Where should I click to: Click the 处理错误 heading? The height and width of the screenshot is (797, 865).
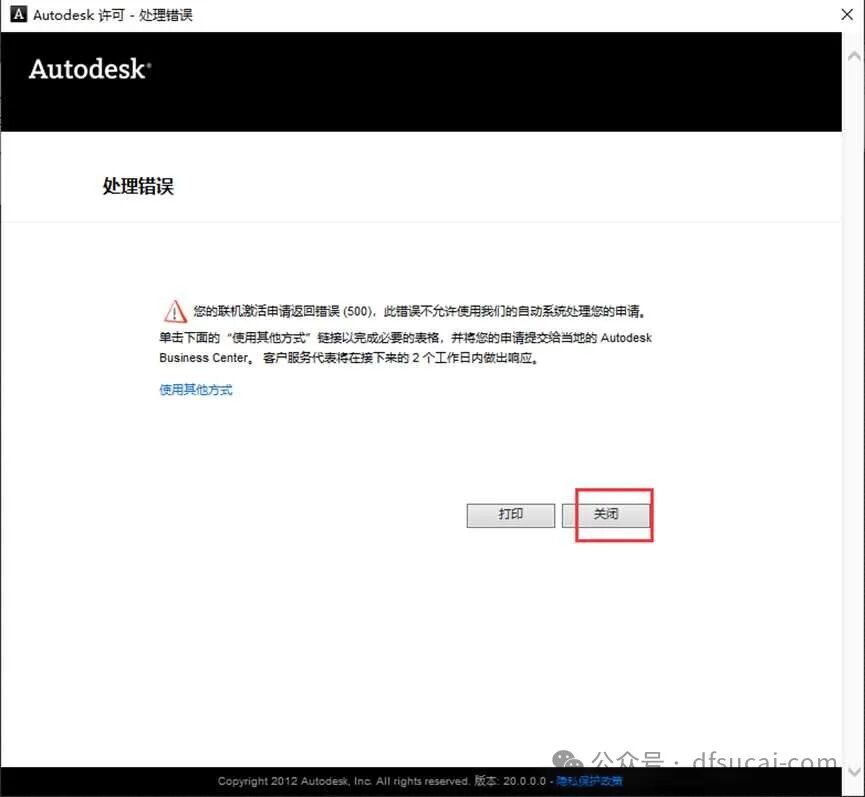(138, 186)
